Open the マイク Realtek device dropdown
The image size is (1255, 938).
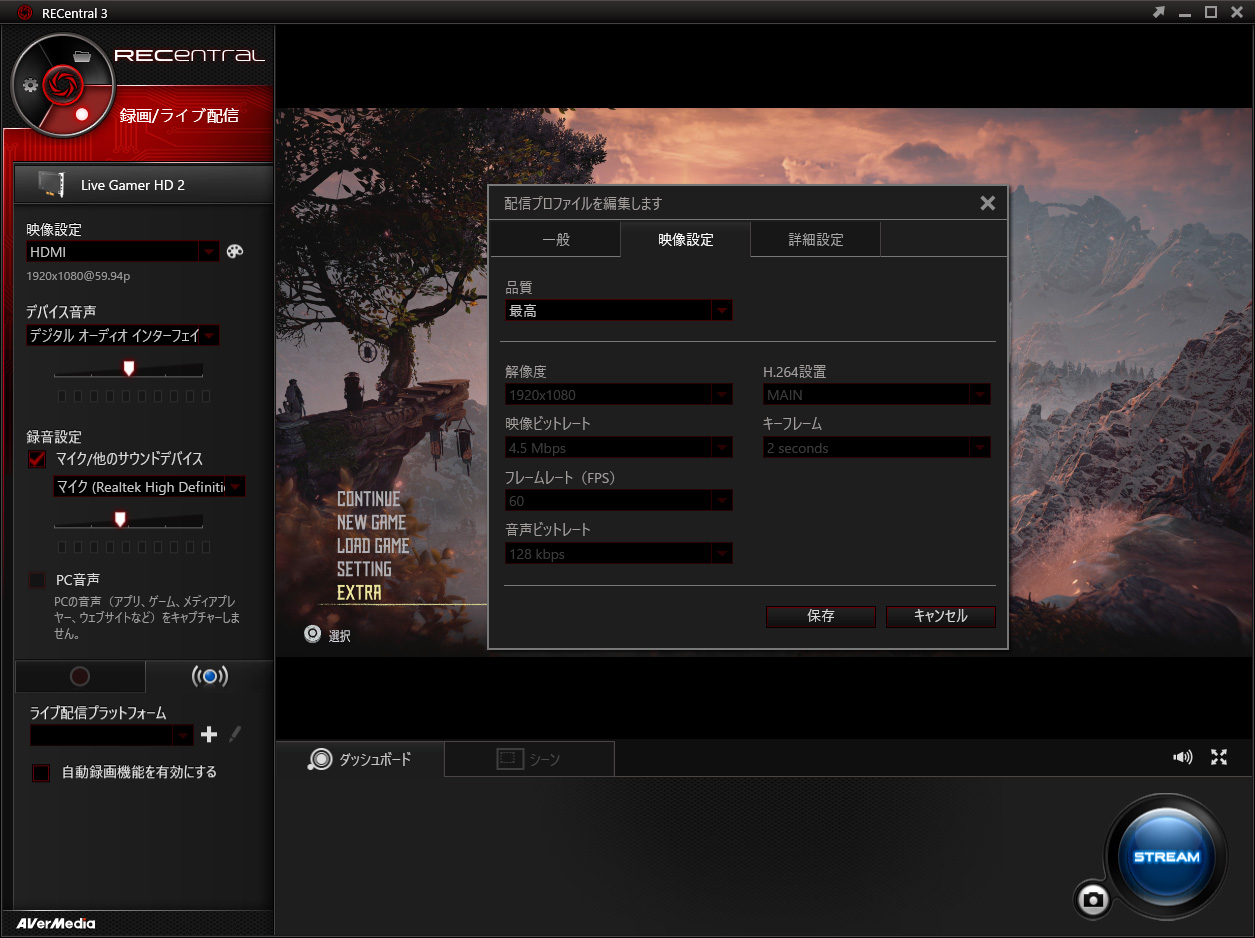[x=149, y=487]
